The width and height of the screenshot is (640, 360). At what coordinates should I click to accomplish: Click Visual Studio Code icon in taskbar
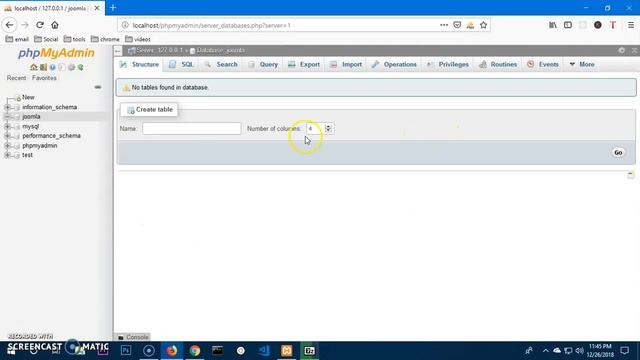click(264, 351)
